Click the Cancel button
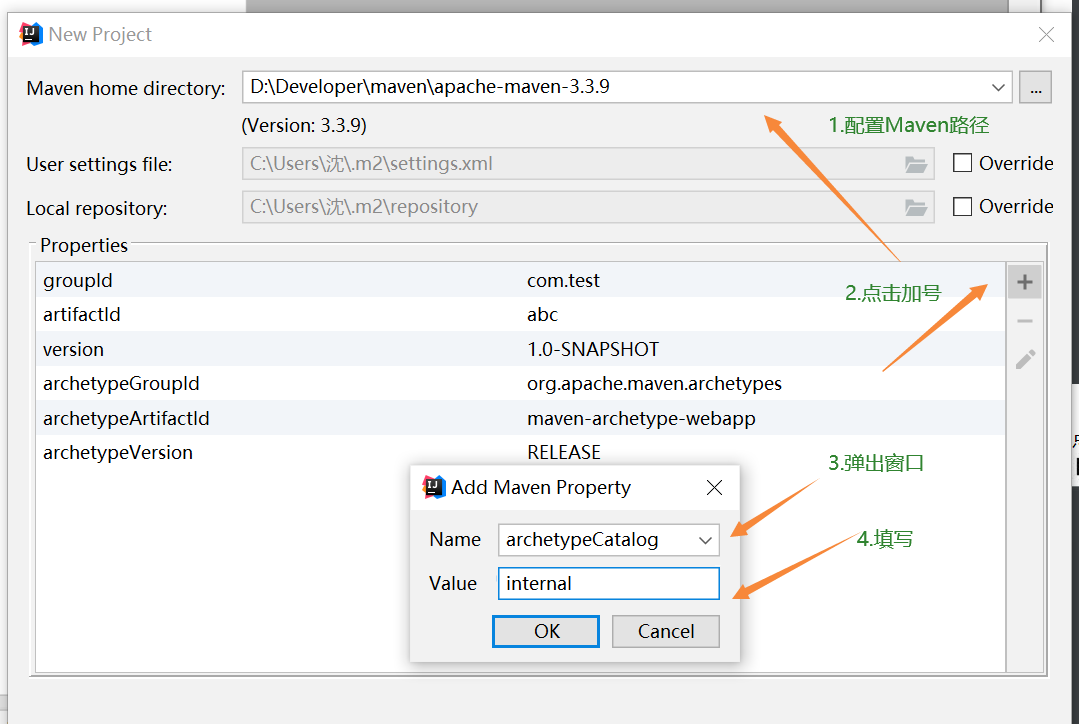The width and height of the screenshot is (1079, 724). pyautogui.click(x=665, y=631)
